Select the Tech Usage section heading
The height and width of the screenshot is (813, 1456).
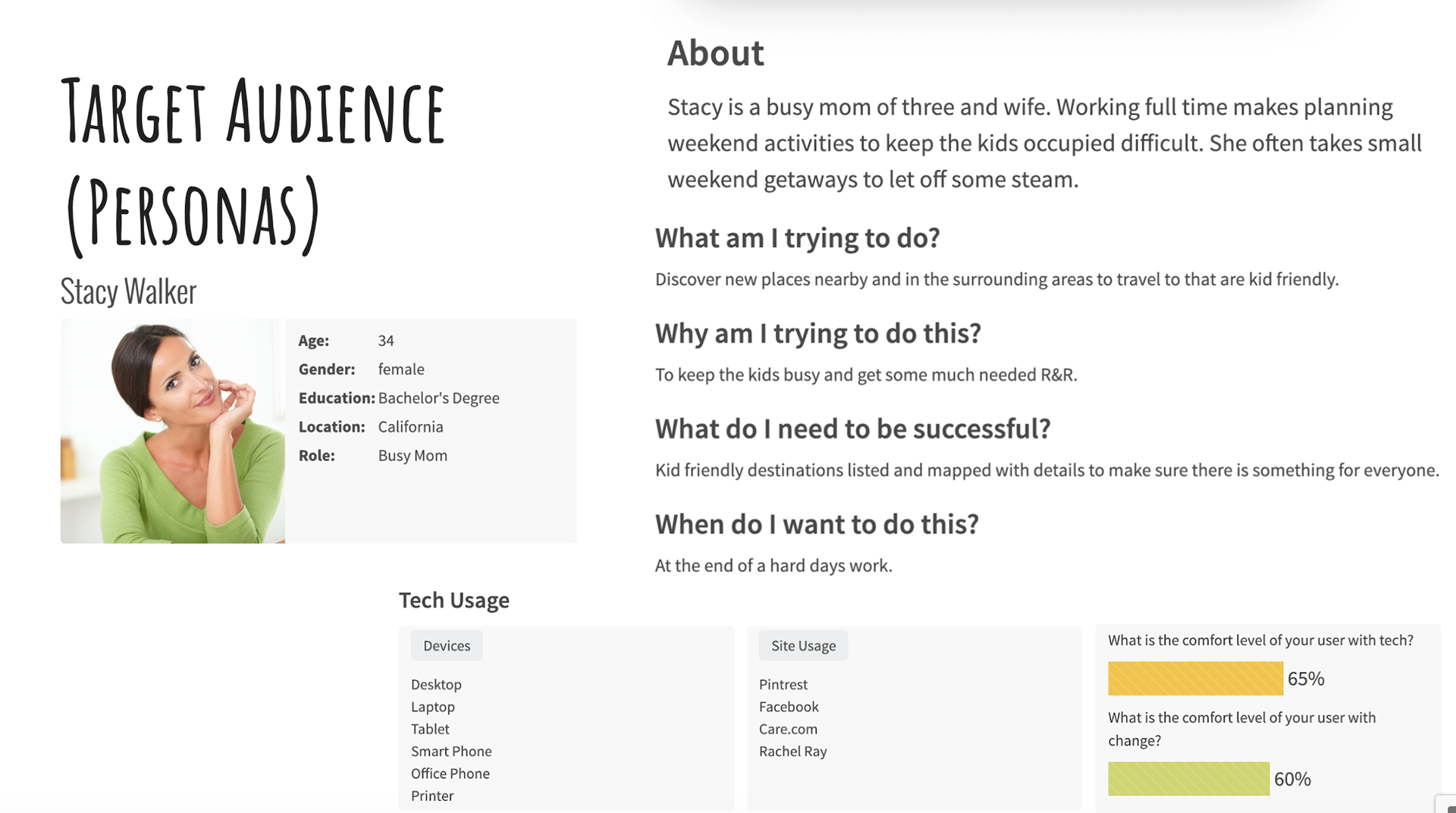click(x=454, y=600)
